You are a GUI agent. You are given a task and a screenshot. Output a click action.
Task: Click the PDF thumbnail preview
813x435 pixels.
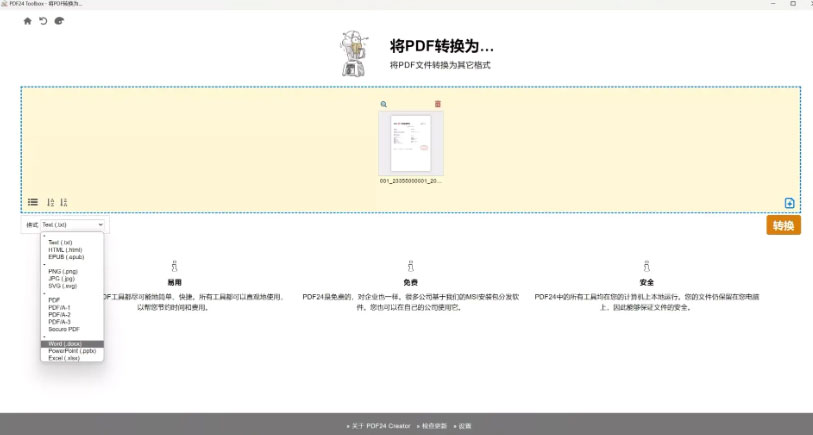point(411,144)
